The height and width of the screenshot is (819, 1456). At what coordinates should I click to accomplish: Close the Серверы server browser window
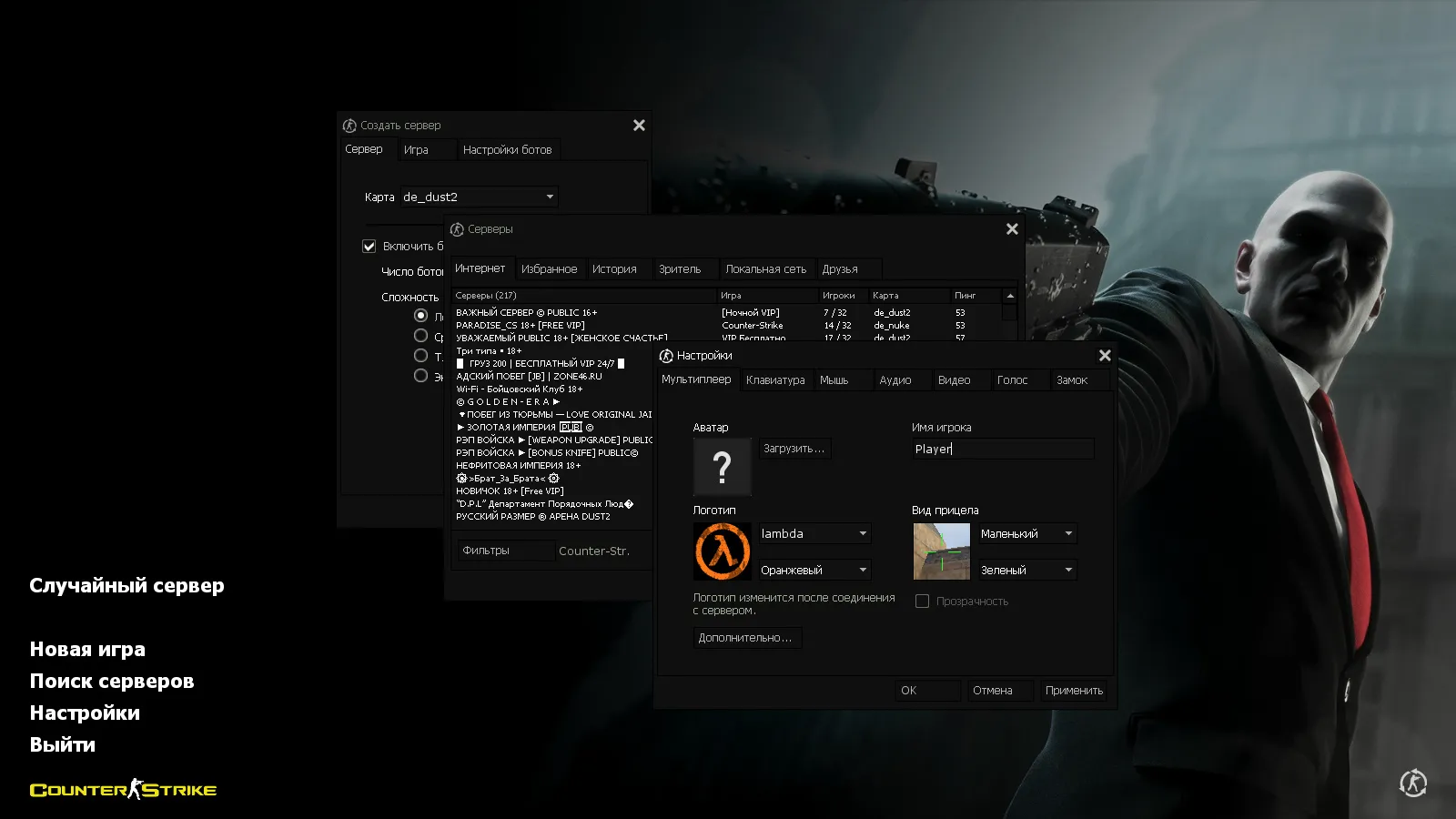click(x=1012, y=229)
